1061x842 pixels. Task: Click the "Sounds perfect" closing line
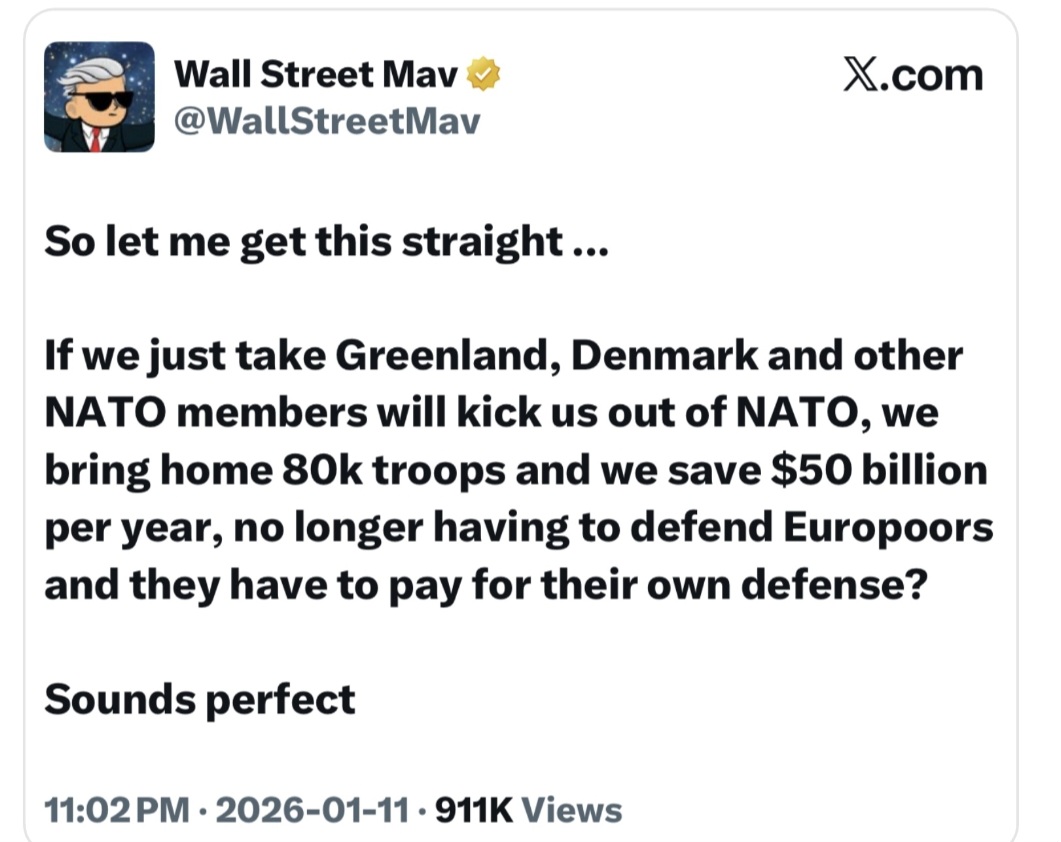(199, 698)
